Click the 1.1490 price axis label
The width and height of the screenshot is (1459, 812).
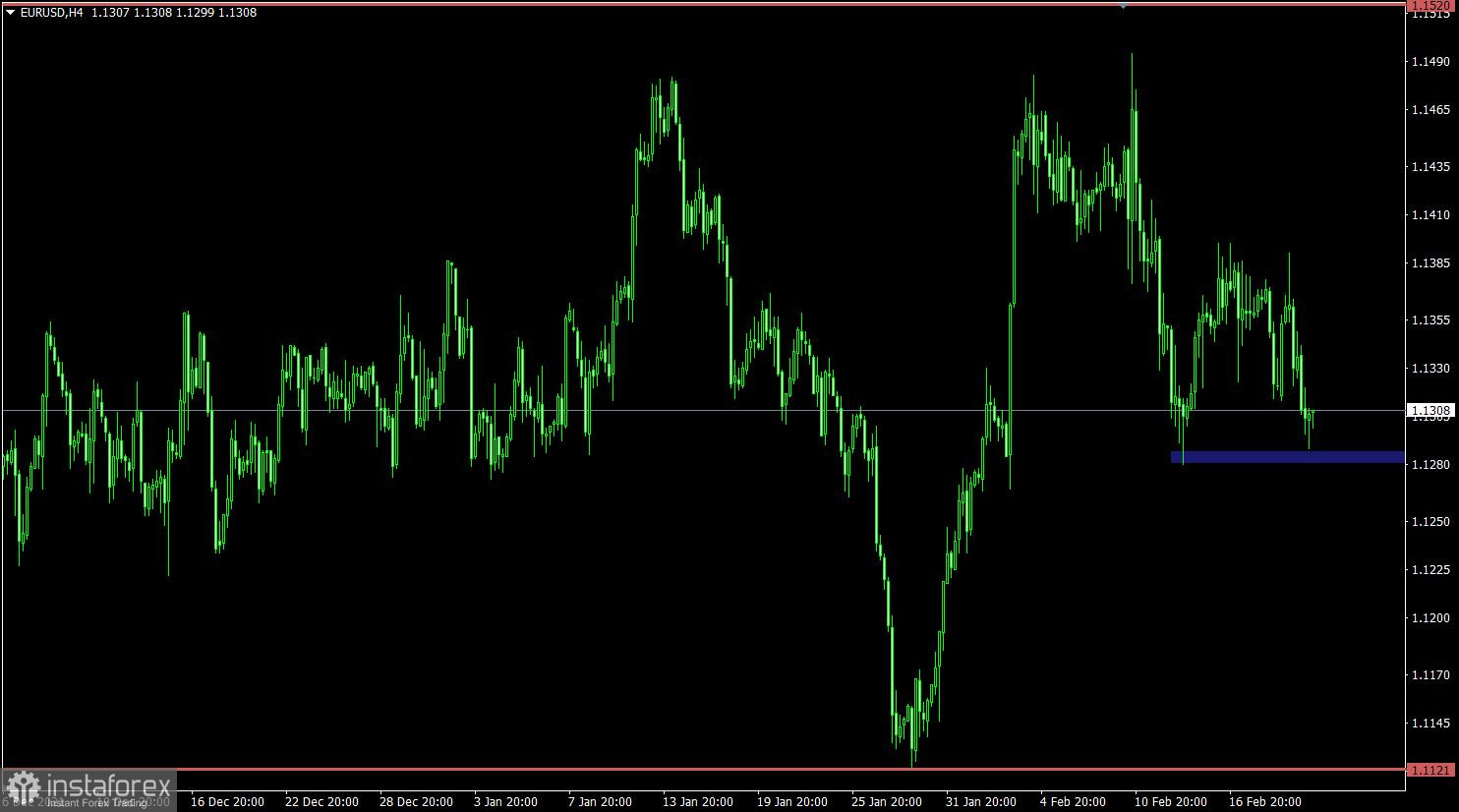[1430, 61]
